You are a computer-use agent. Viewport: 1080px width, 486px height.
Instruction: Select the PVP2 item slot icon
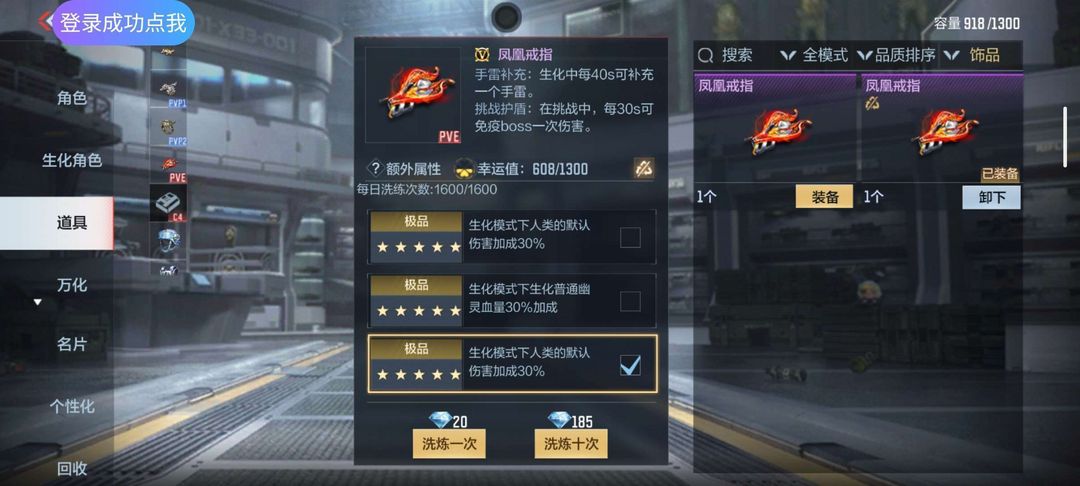pos(169,129)
